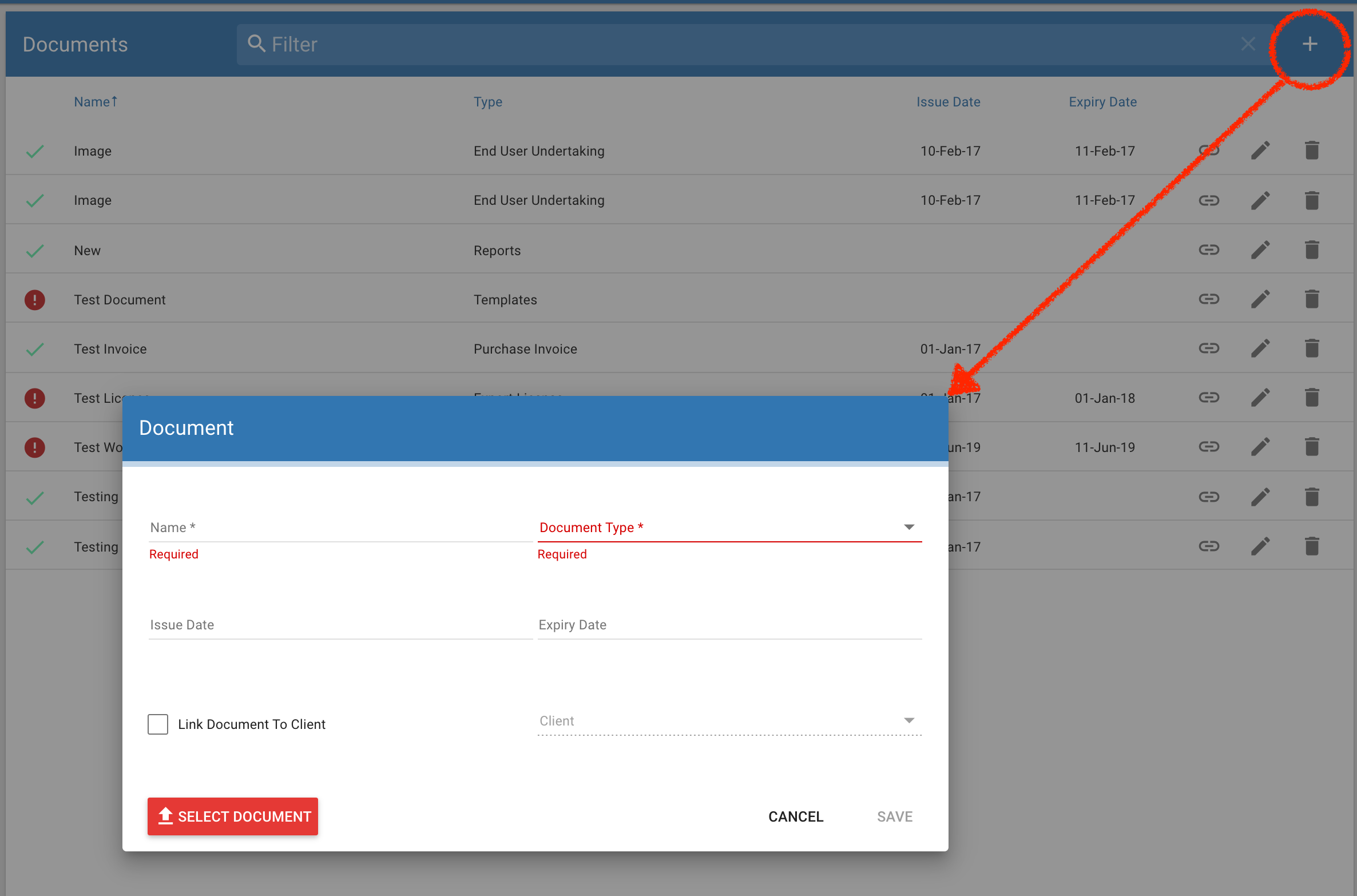This screenshot has height=896, width=1357.
Task: Click SELECT DOCUMENT upload button
Action: click(233, 816)
